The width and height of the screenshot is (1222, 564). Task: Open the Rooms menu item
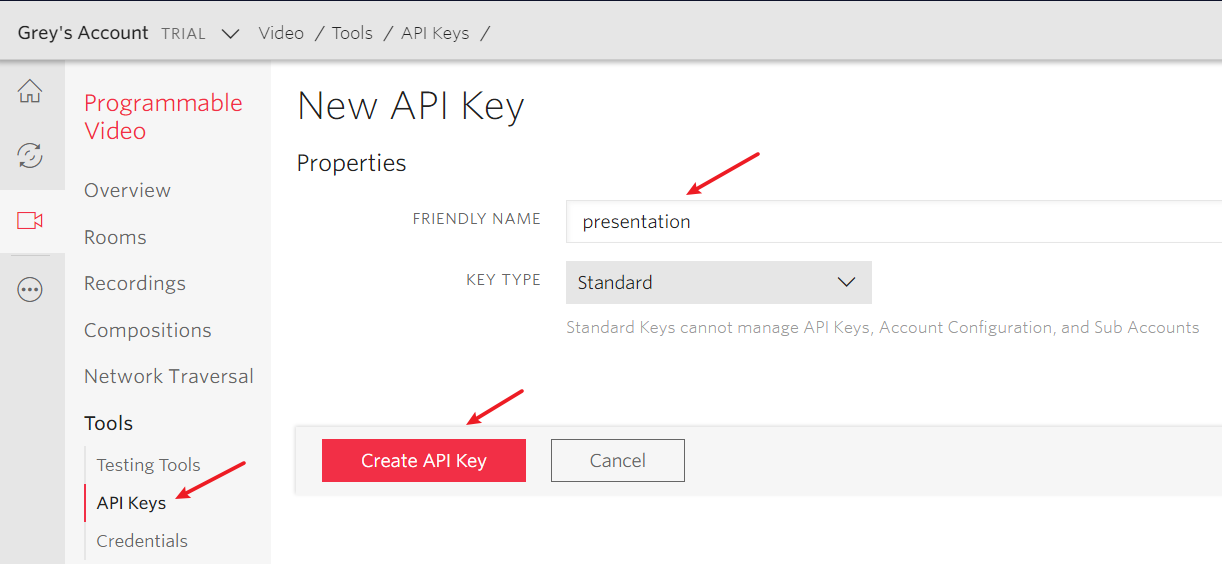(x=115, y=237)
